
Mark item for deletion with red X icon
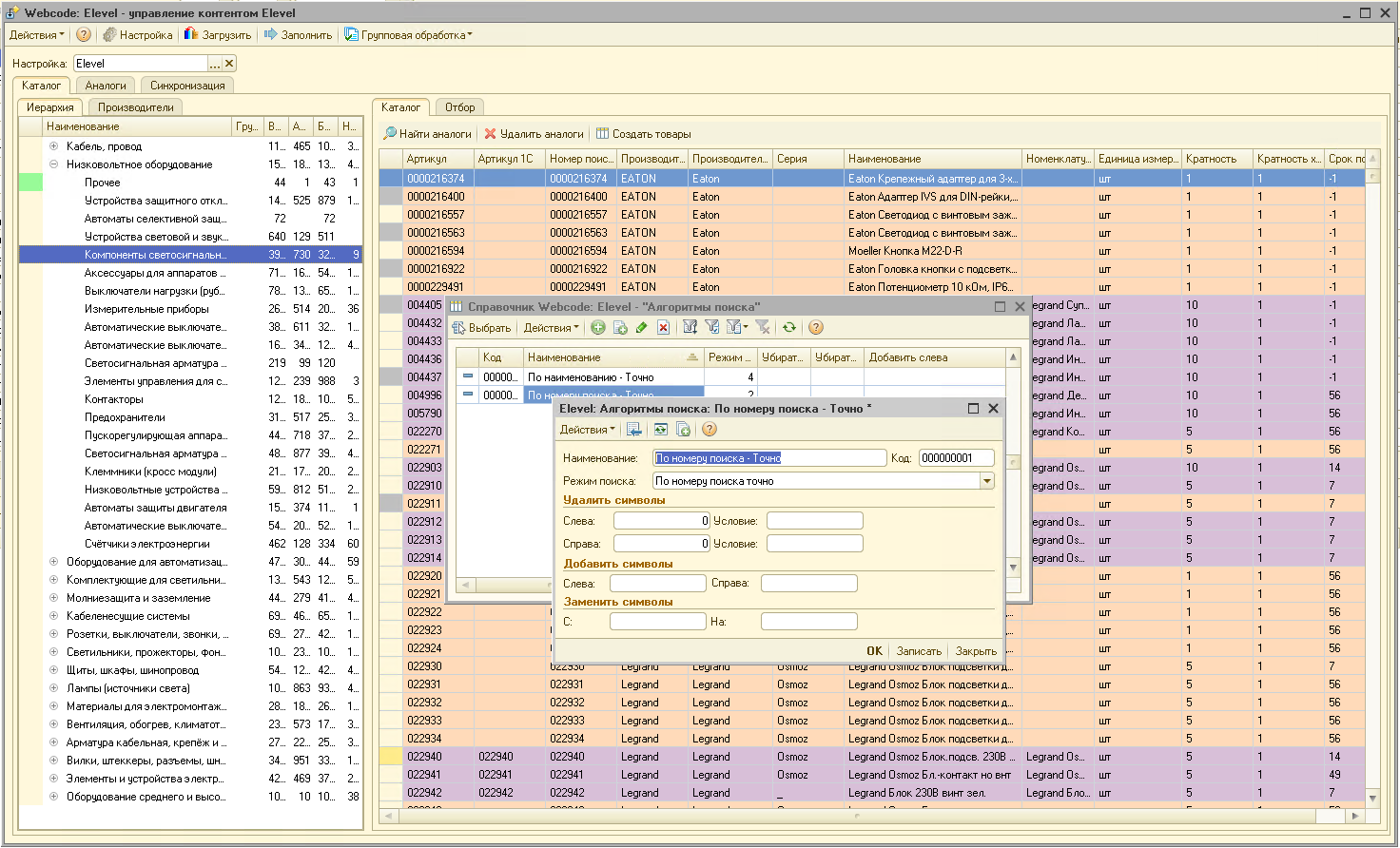click(x=663, y=328)
